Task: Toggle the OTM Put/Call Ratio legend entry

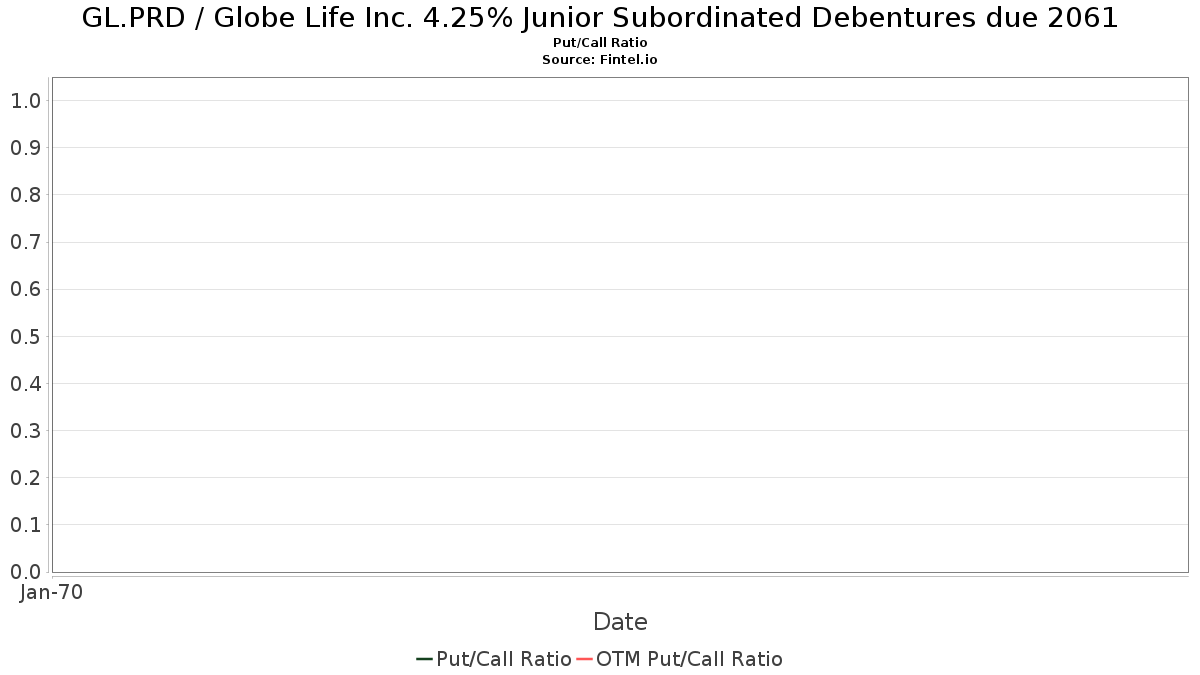Action: (x=680, y=659)
